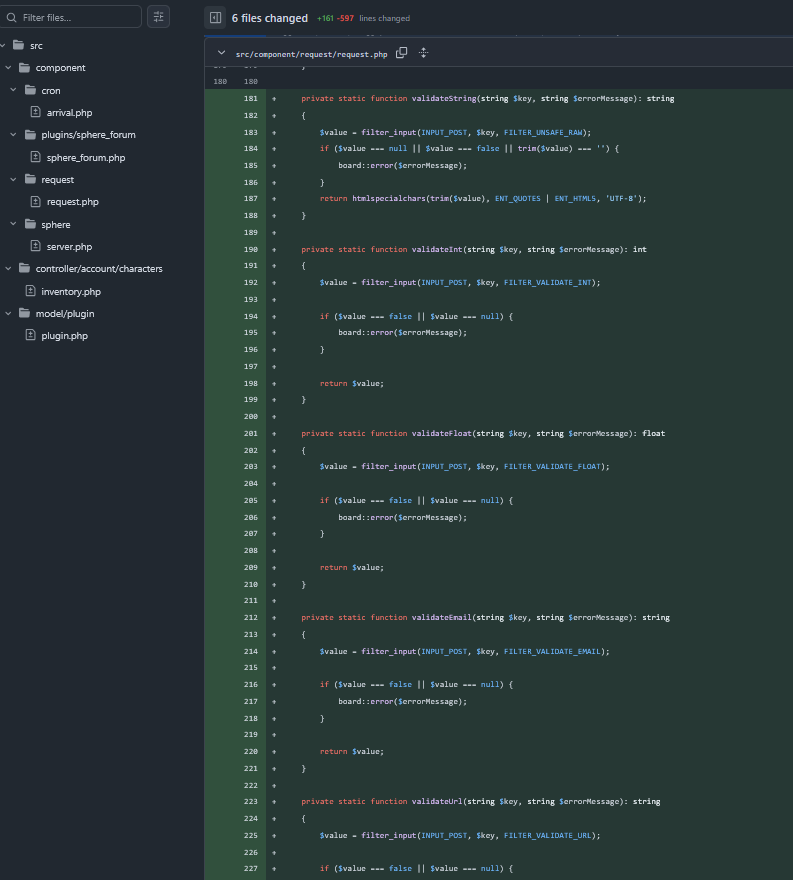Viewport: 793px width, 880px height.
Task: Collapse the controller/account/characters folder chevron
Action: point(8,269)
